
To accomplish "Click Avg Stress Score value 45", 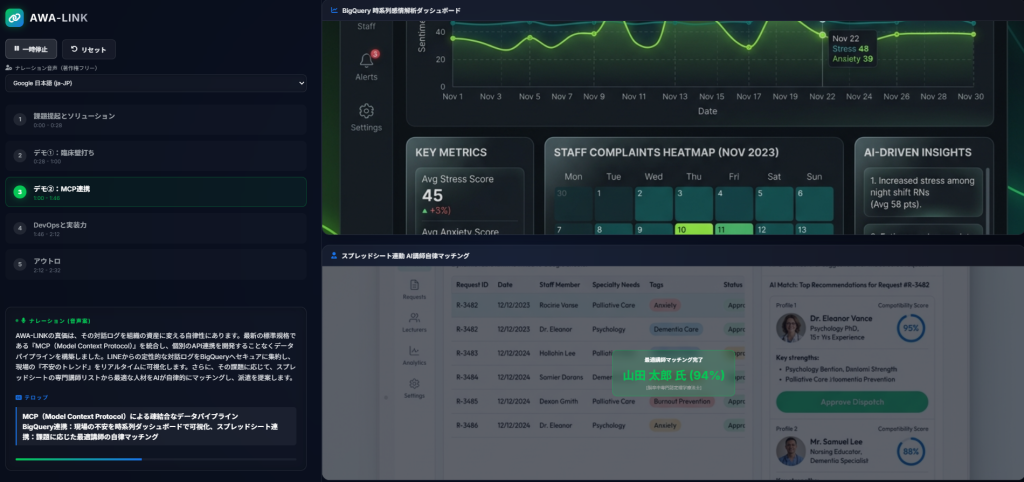I will (x=432, y=195).
